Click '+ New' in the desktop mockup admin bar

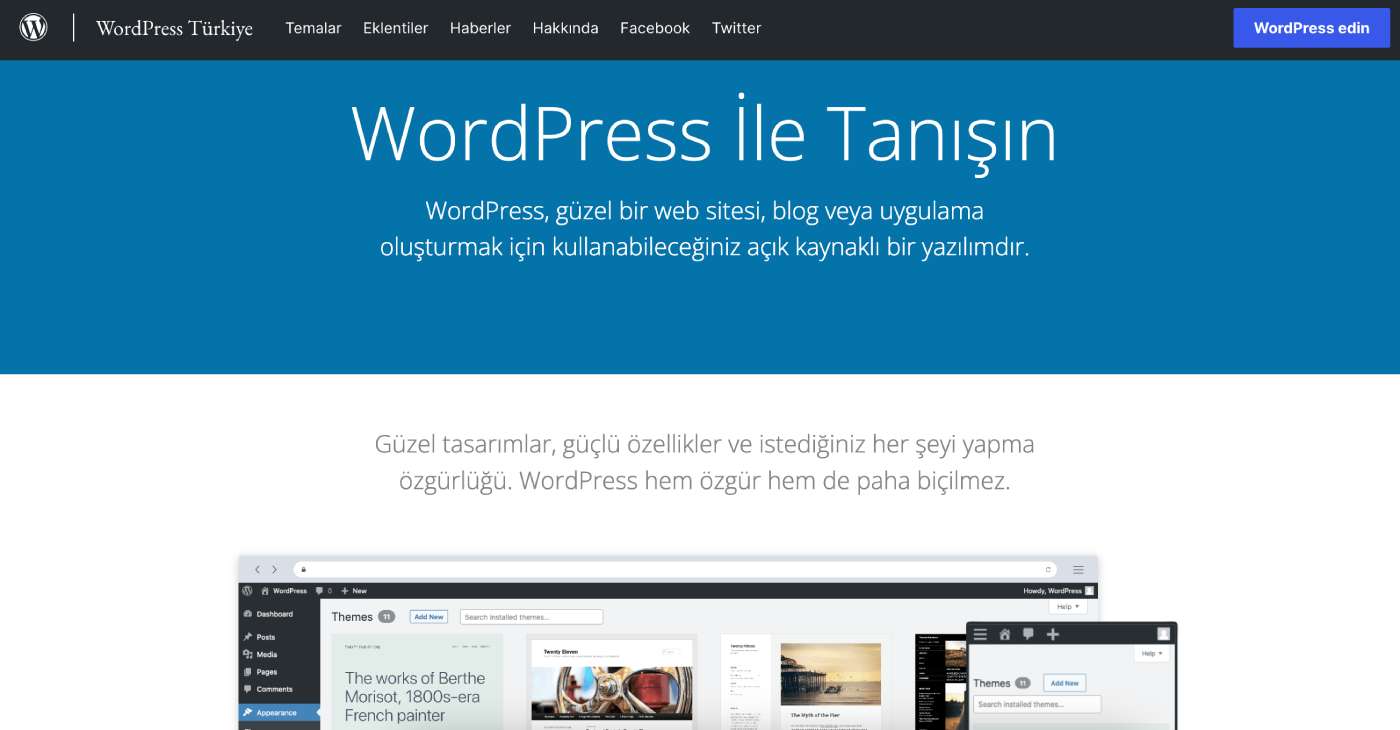pos(354,591)
